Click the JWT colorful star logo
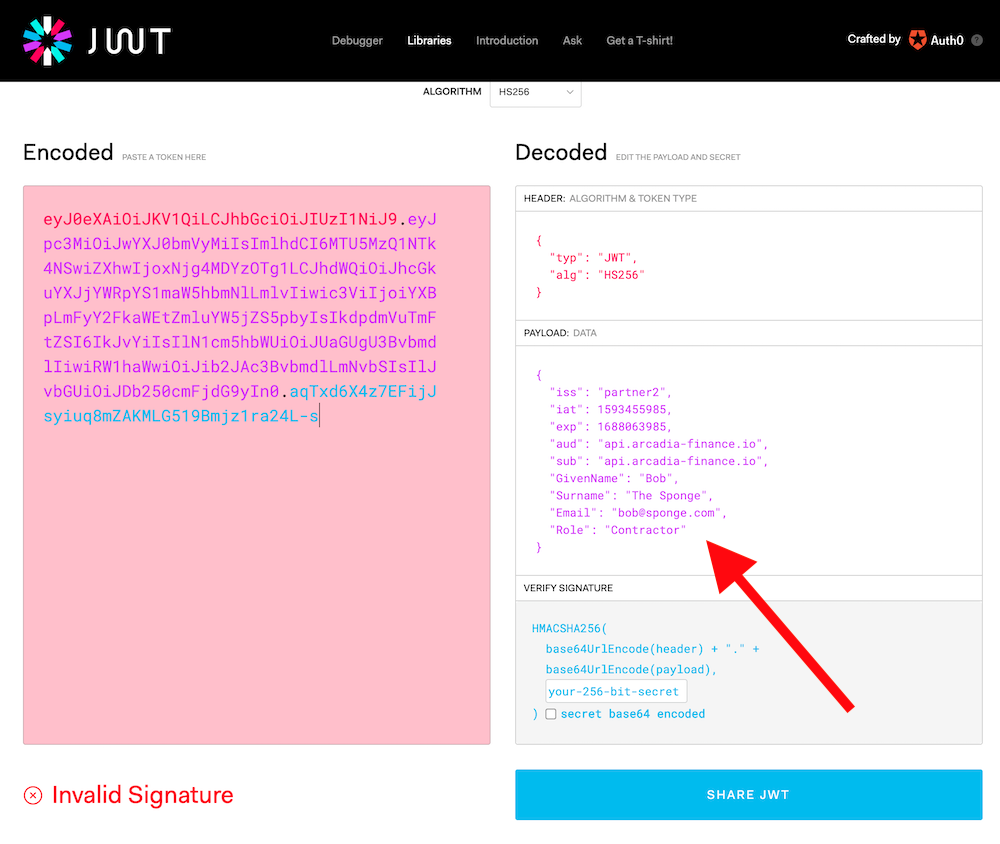 (47, 41)
